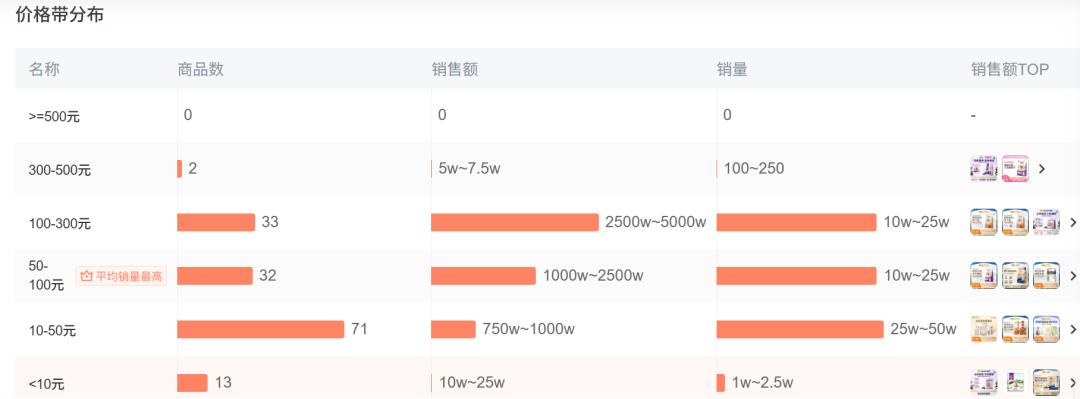Expand the 10-50元 top products chevron

[1073, 329]
